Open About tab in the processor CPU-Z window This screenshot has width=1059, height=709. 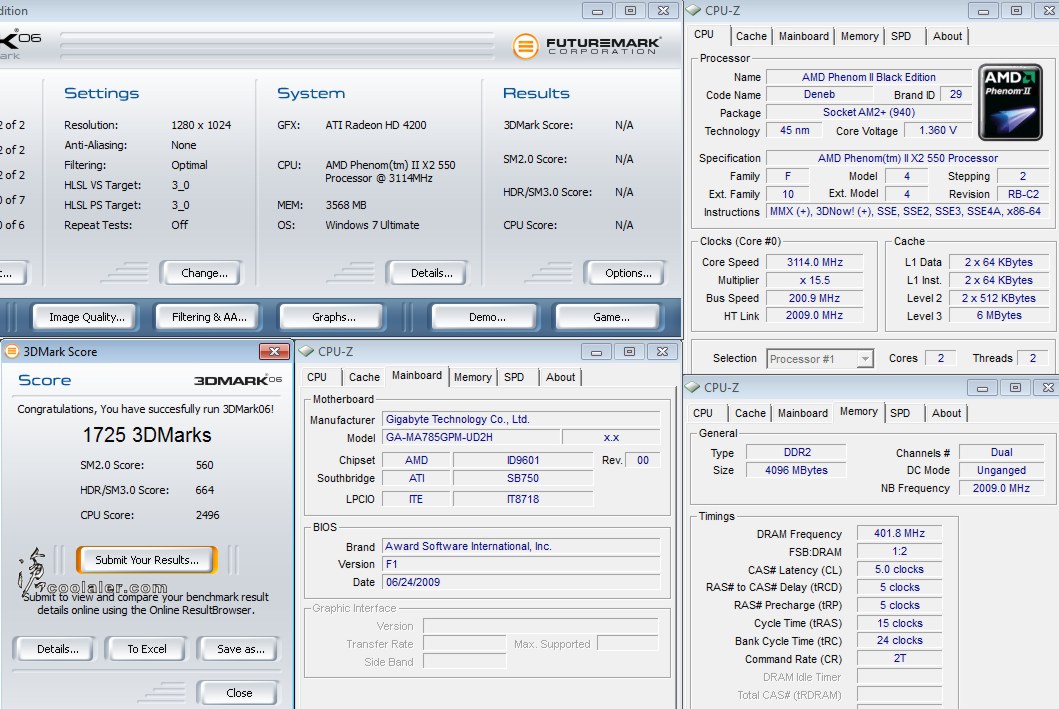coord(948,36)
